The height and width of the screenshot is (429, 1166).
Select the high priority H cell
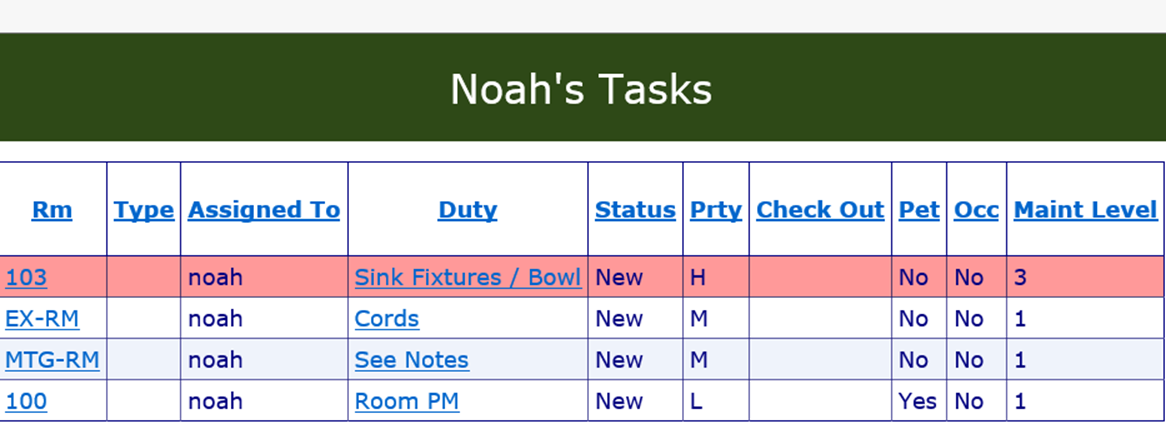click(x=716, y=277)
